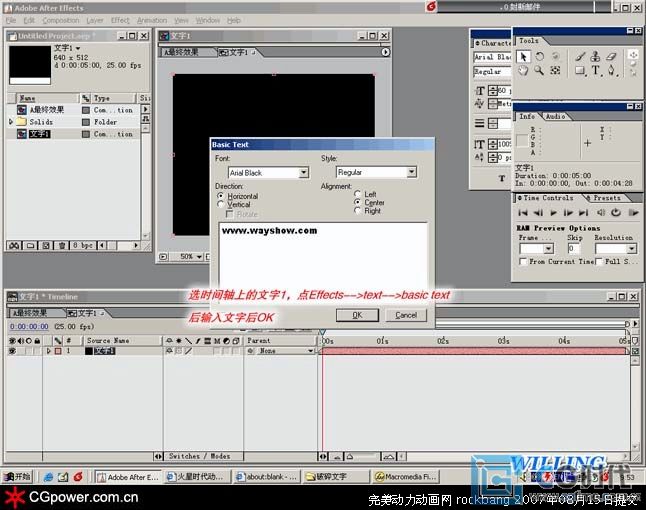Toggle audio speaker icon in Time Controls
The height and width of the screenshot is (510, 646).
[601, 213]
